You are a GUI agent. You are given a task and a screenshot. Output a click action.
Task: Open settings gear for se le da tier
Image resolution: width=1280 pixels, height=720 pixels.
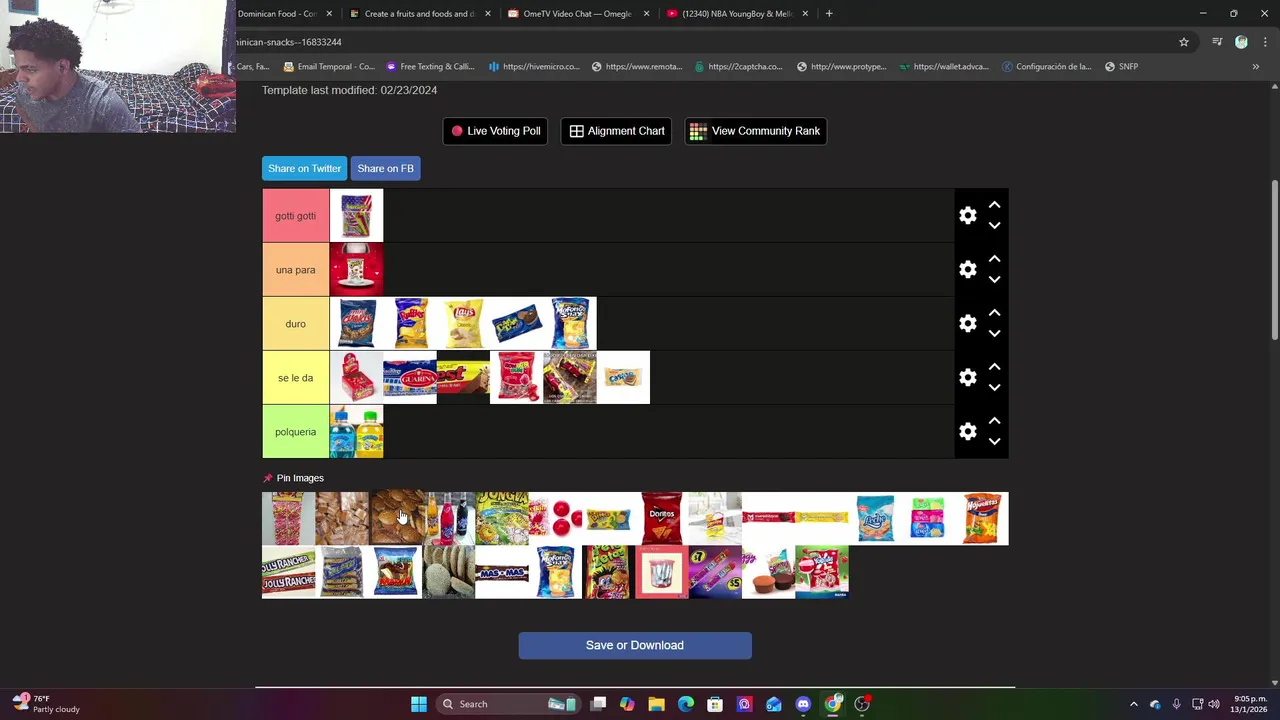point(967,378)
